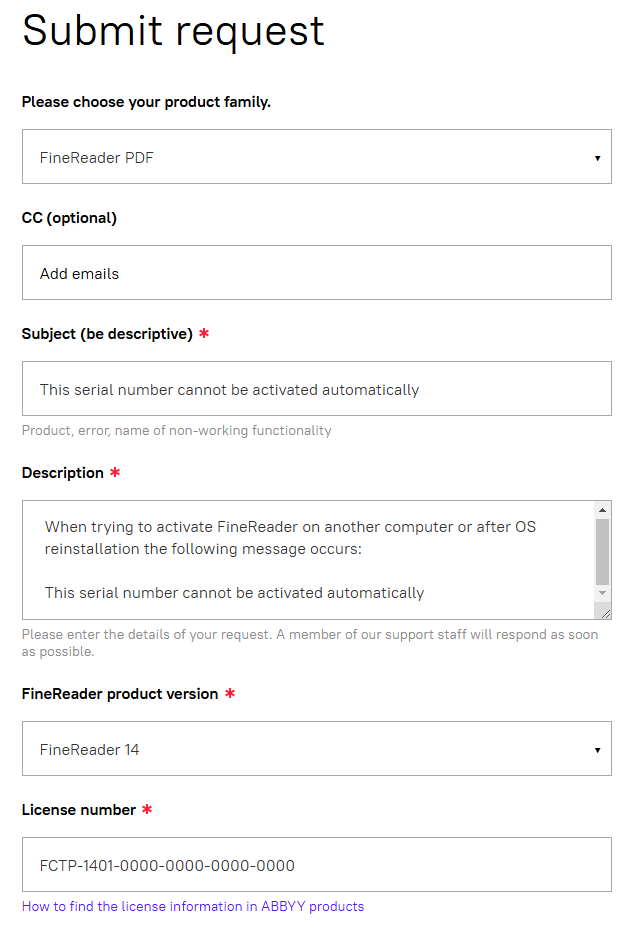Open the link on finding ABBYY license information

(x=193, y=906)
